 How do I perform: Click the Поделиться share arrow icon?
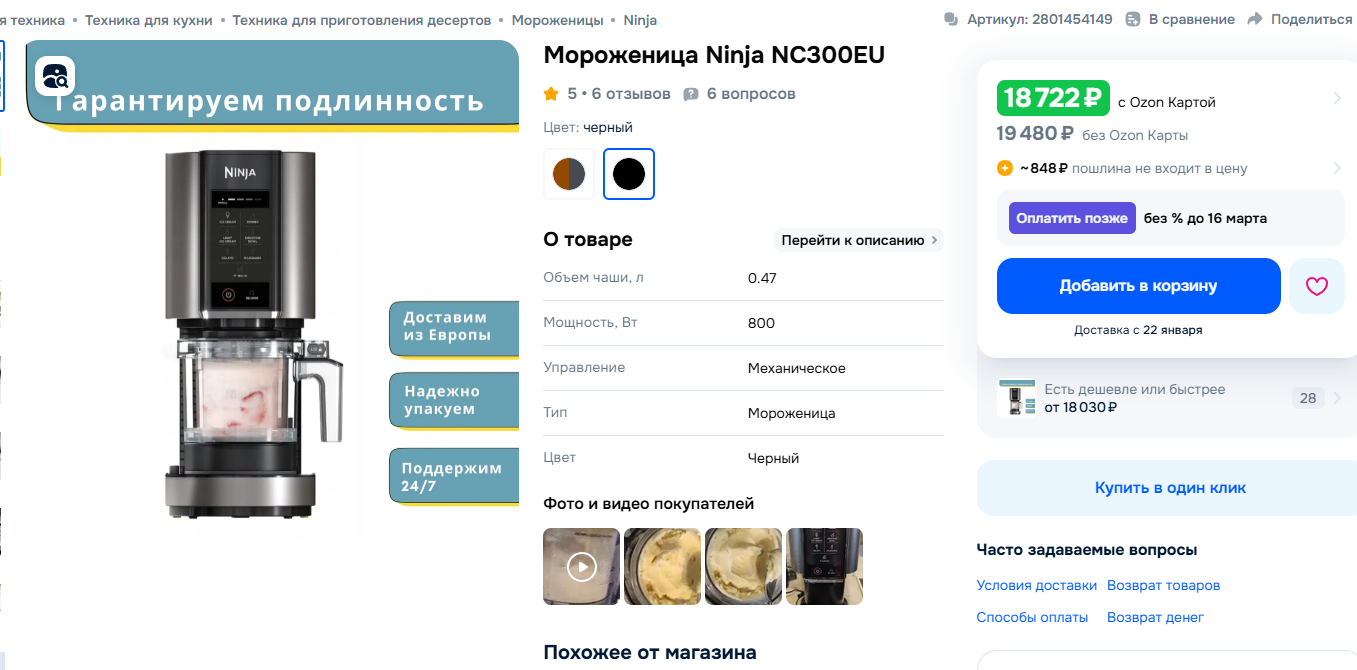click(x=1255, y=19)
